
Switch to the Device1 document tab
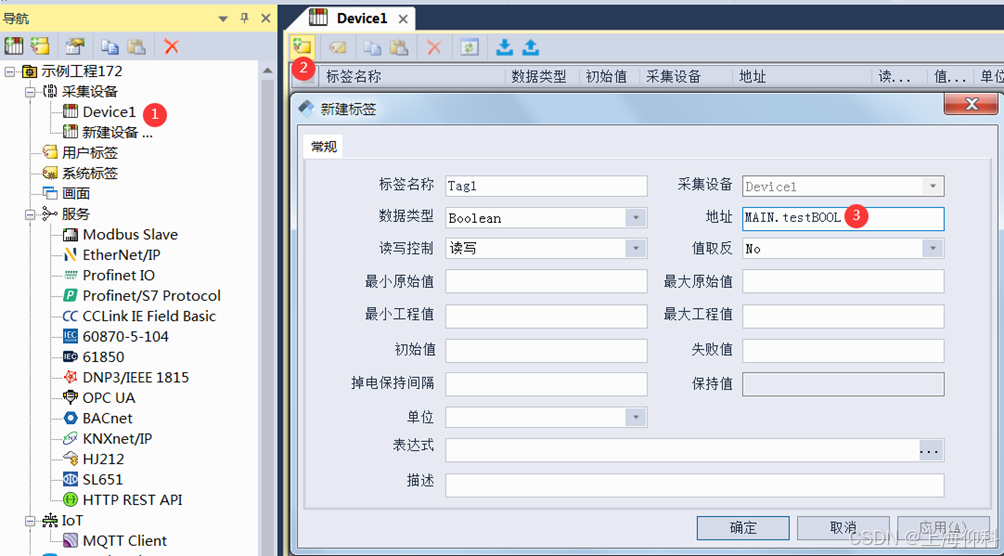[x=361, y=18]
